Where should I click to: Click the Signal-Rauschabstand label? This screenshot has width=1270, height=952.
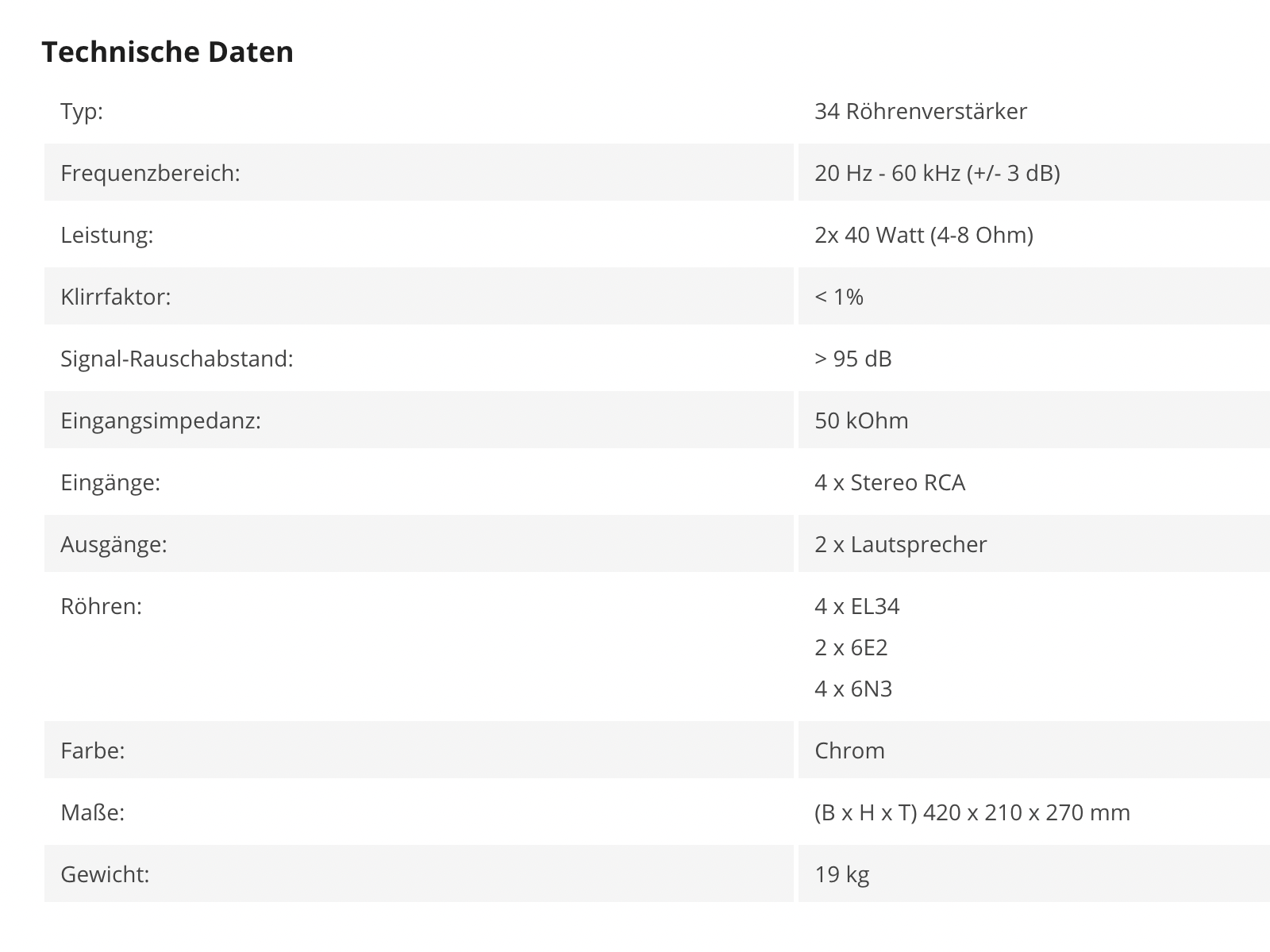[x=177, y=359]
